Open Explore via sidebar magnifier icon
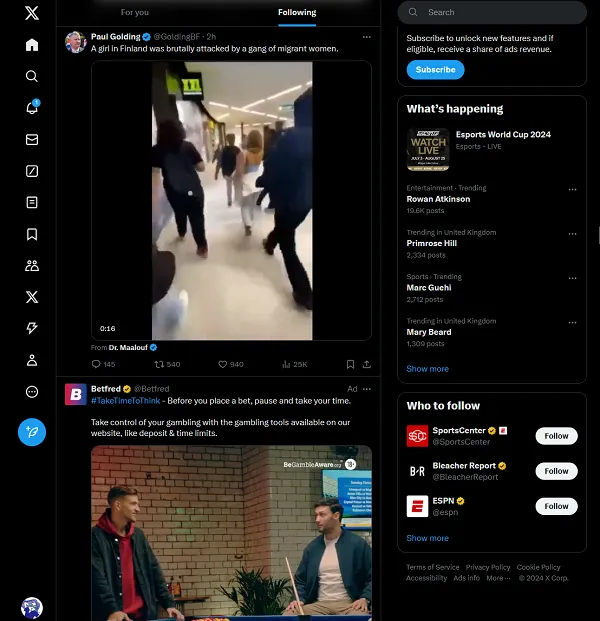Screen dimensions: 600x621 32,76
